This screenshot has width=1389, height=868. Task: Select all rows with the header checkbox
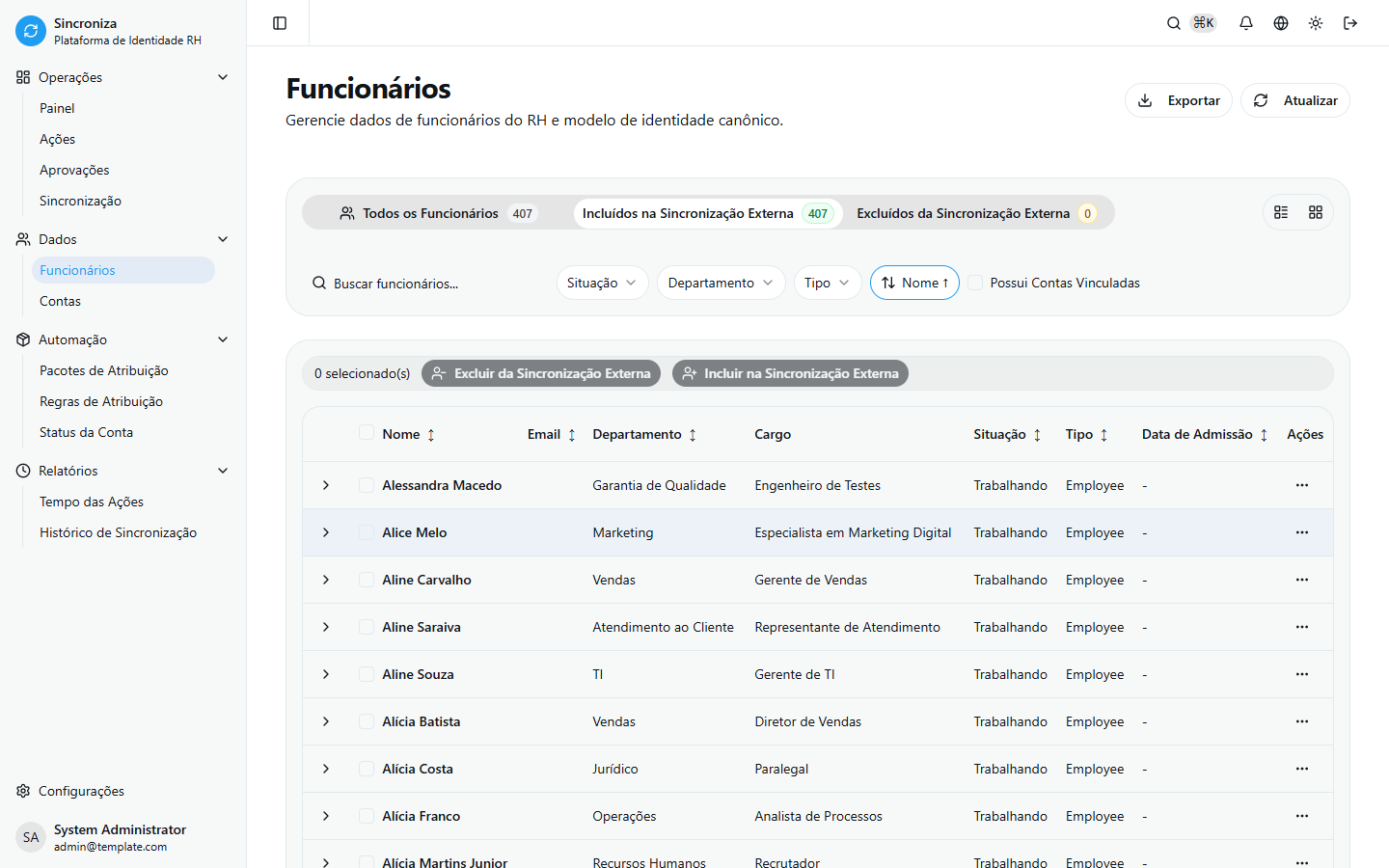[x=366, y=433]
